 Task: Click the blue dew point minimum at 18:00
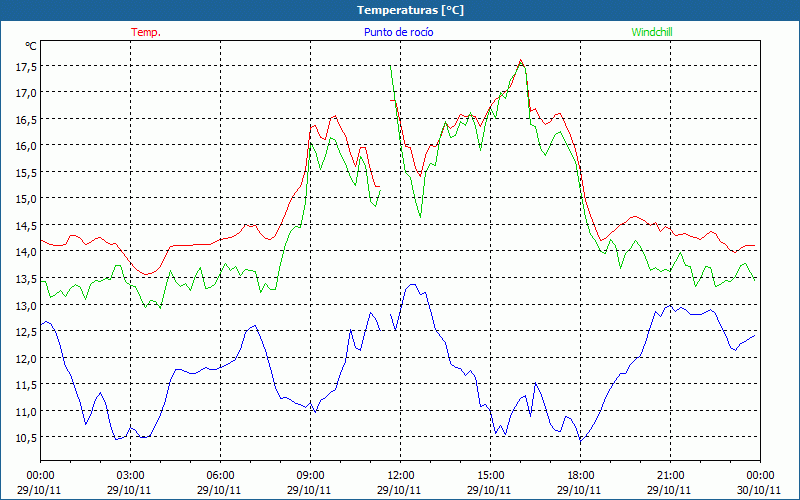581,440
